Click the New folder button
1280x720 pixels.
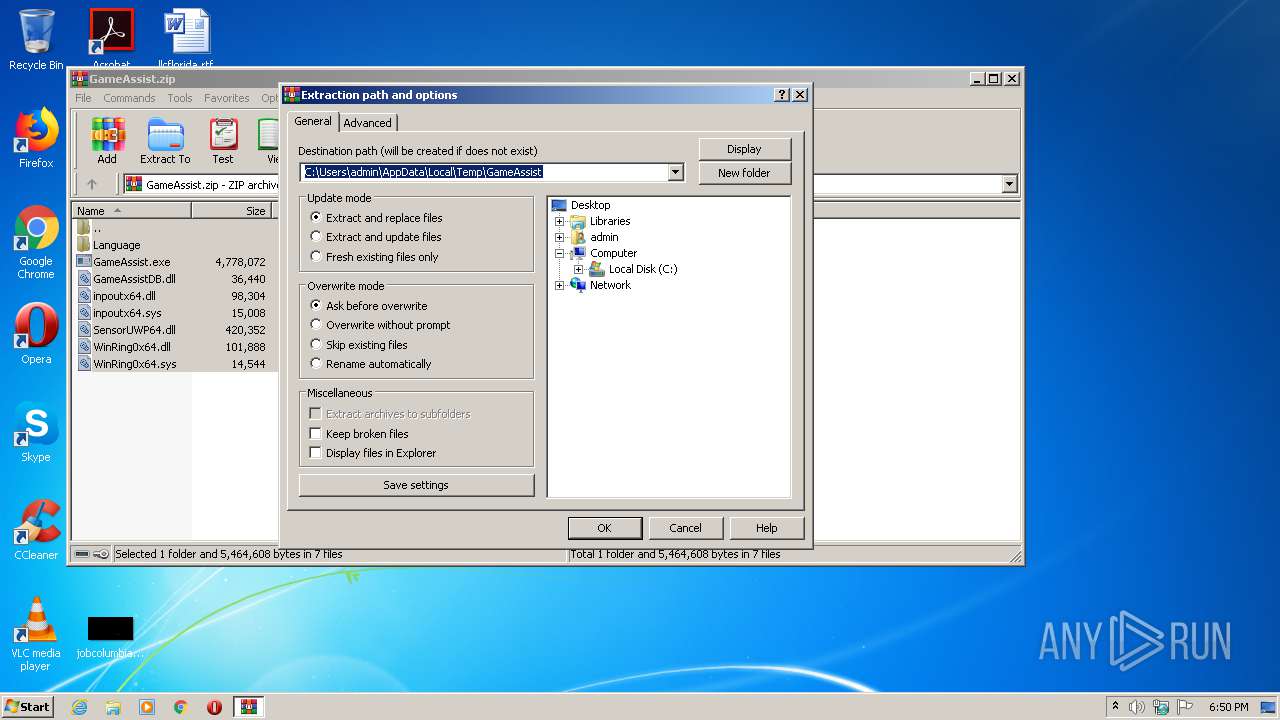point(744,173)
